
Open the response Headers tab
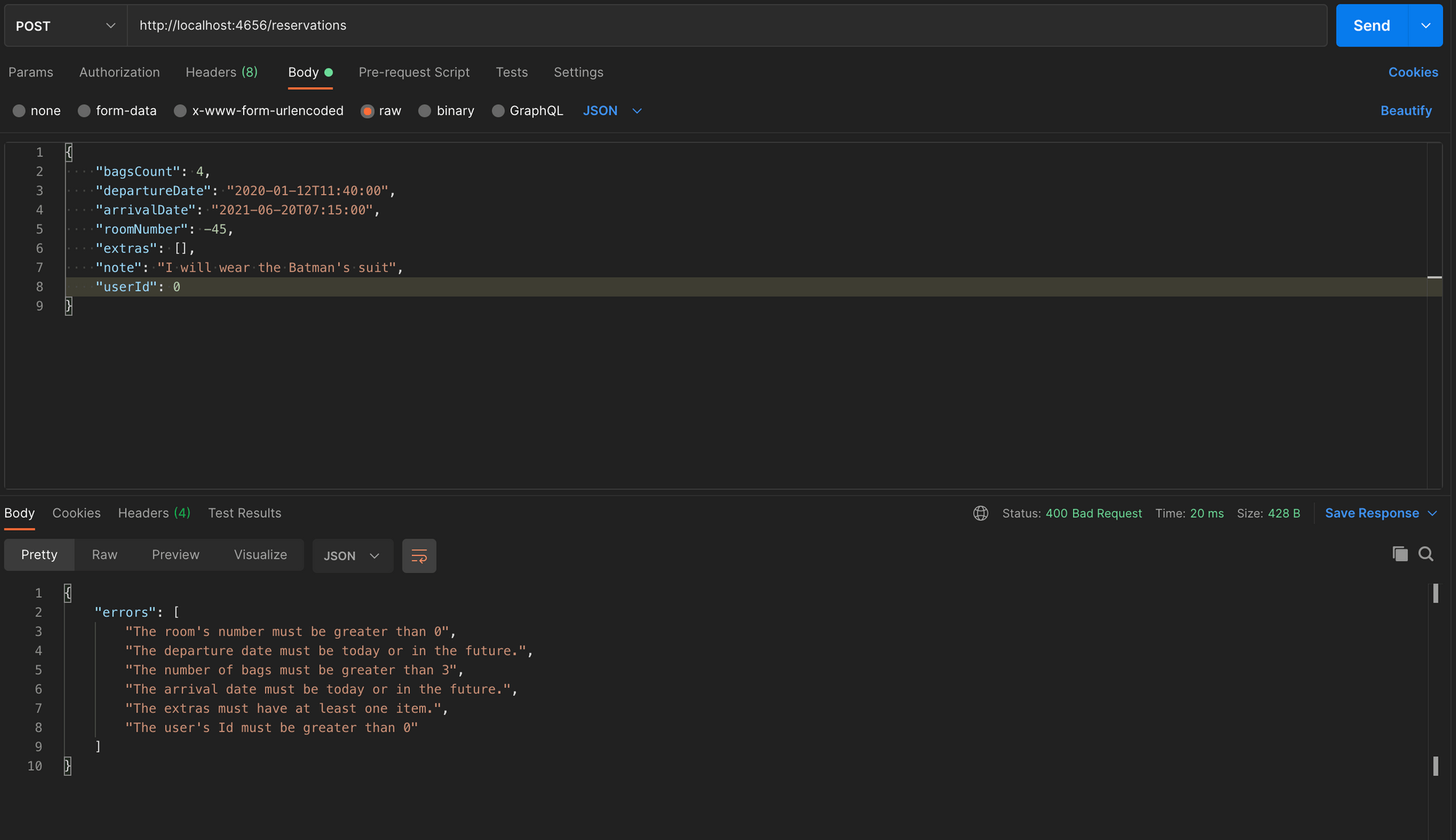pos(153,513)
